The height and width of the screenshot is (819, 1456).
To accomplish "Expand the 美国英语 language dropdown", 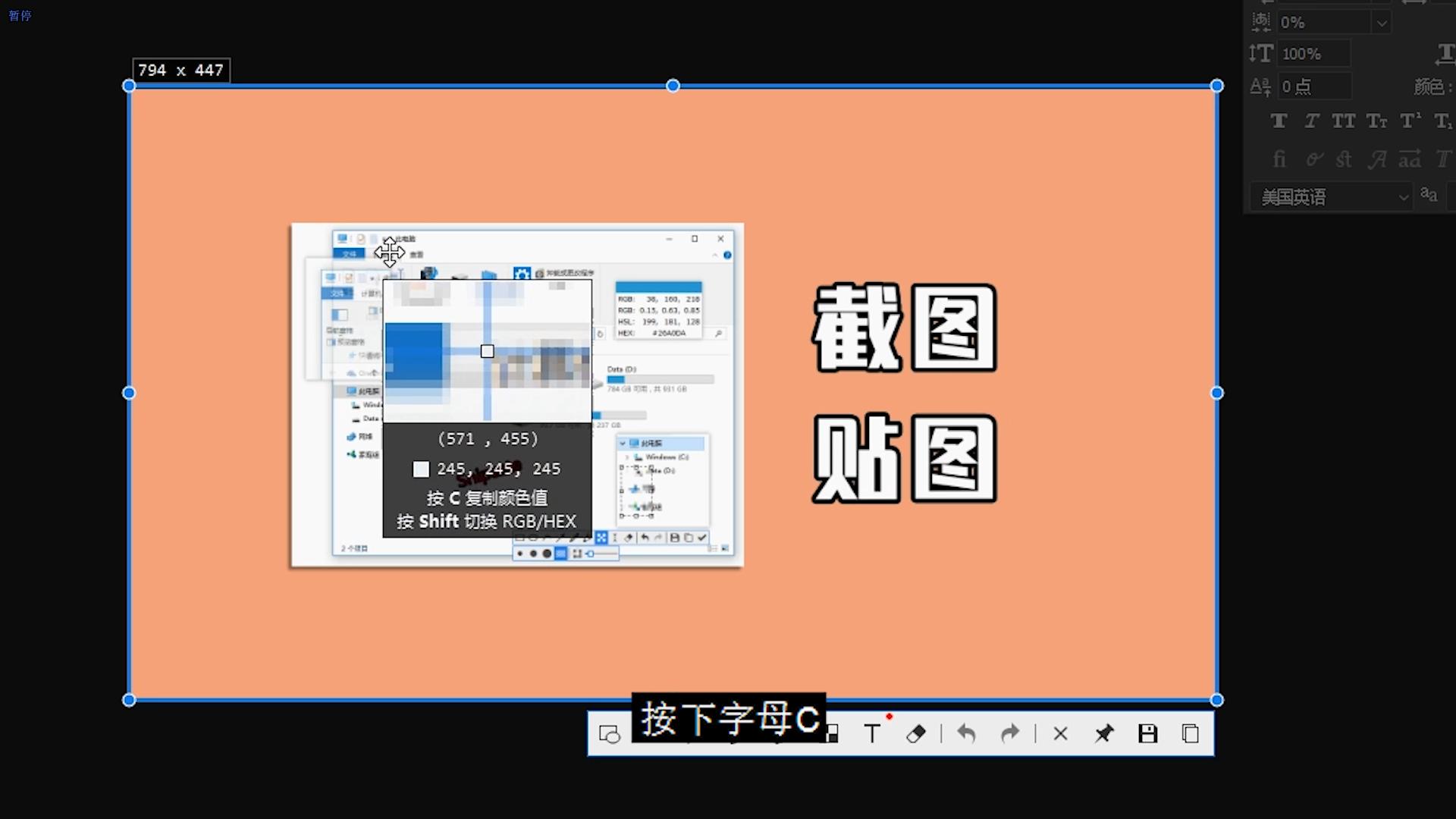I will [x=1331, y=196].
